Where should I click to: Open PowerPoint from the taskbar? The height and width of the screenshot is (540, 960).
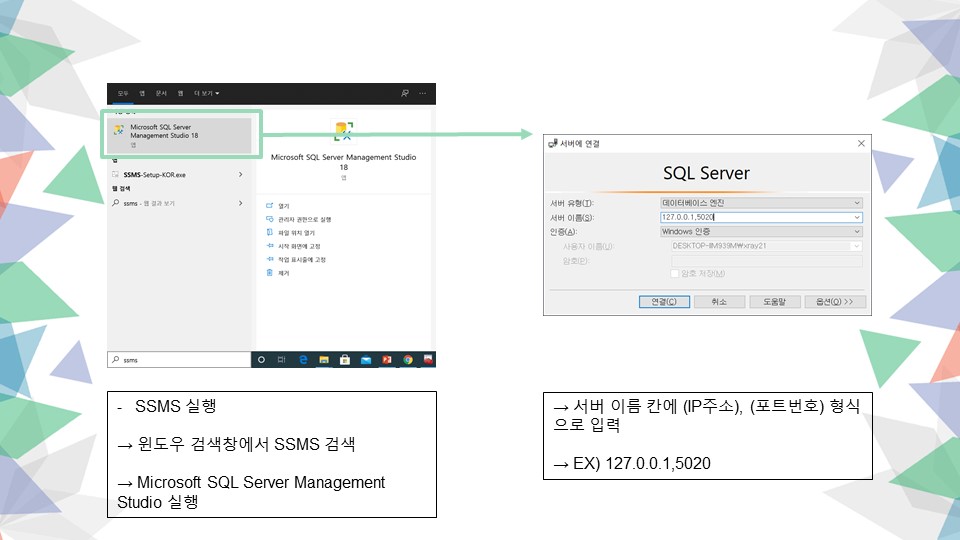(x=387, y=359)
